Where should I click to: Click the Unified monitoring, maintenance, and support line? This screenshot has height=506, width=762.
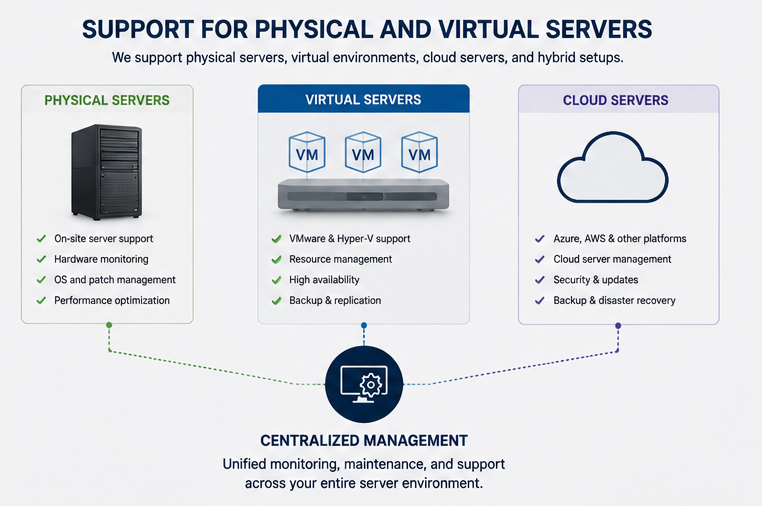(364, 464)
